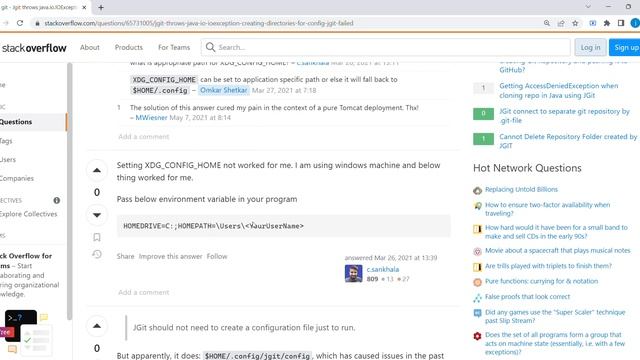640x360 pixels.
Task: Open Pure functions currying question
Action: click(x=541, y=281)
